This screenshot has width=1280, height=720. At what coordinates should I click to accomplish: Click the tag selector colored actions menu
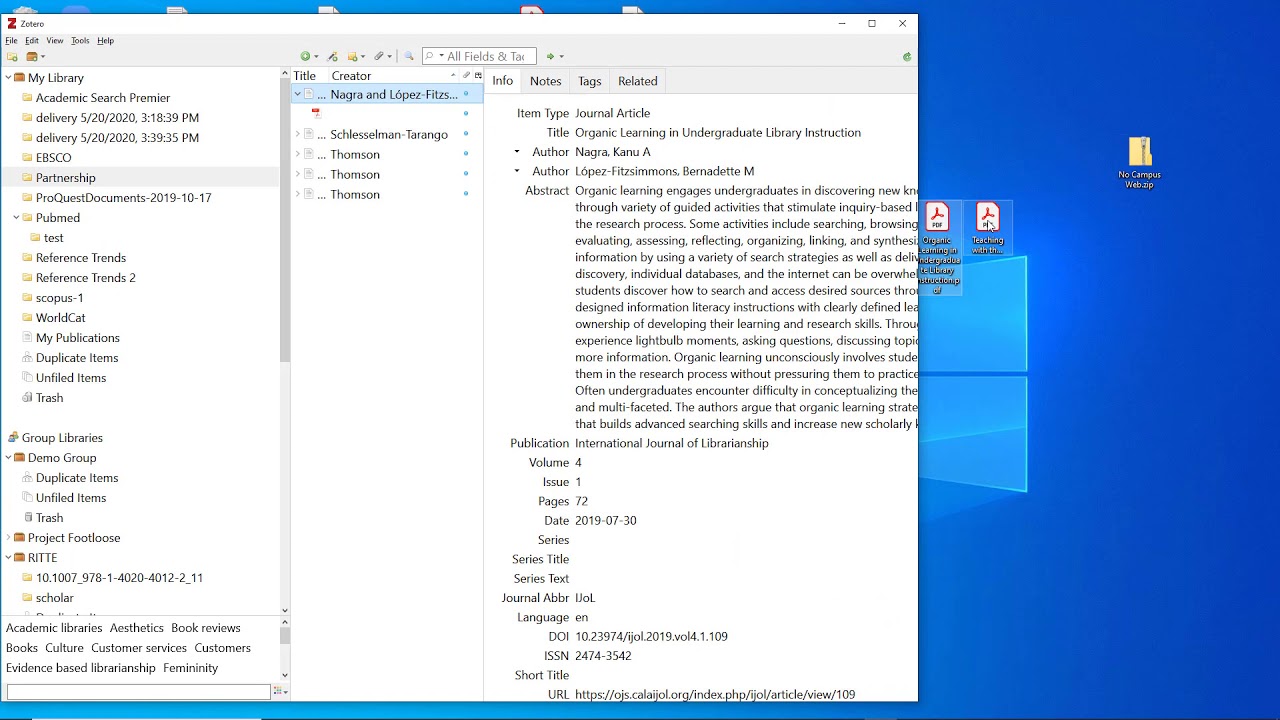tap(280, 692)
